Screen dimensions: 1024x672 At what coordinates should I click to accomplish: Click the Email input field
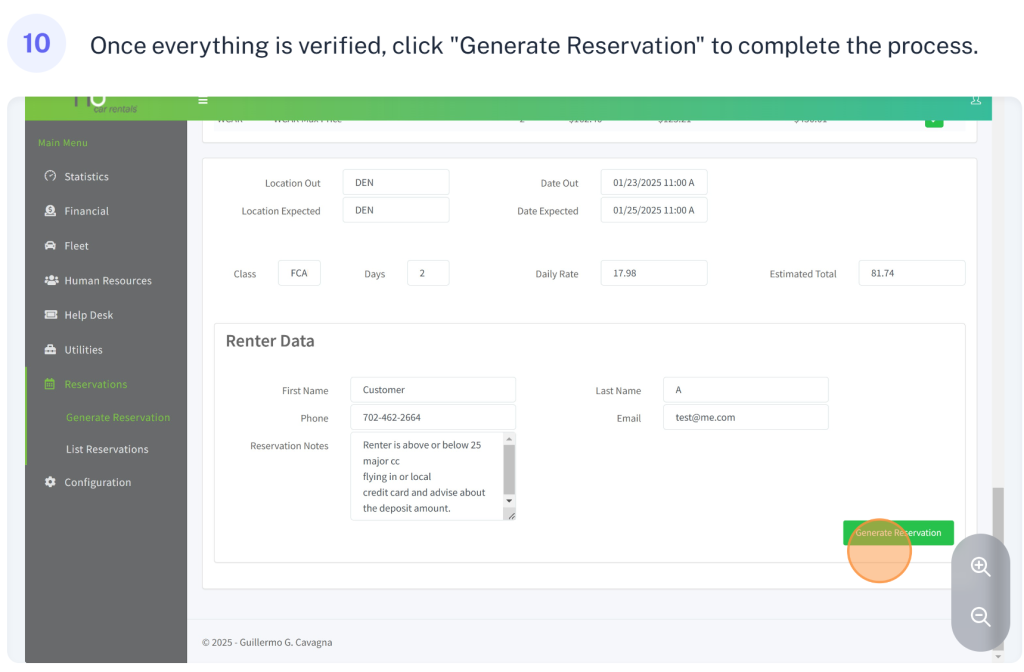click(745, 418)
